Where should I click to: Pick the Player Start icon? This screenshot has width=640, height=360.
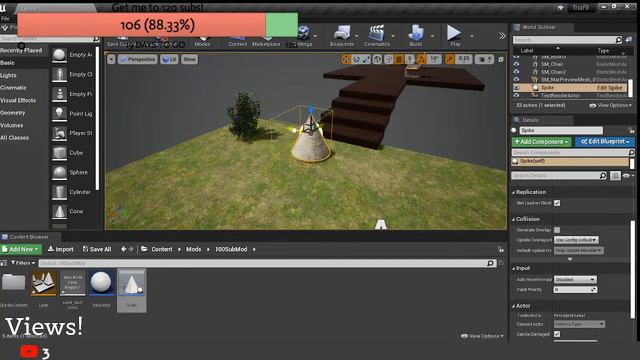click(x=59, y=133)
